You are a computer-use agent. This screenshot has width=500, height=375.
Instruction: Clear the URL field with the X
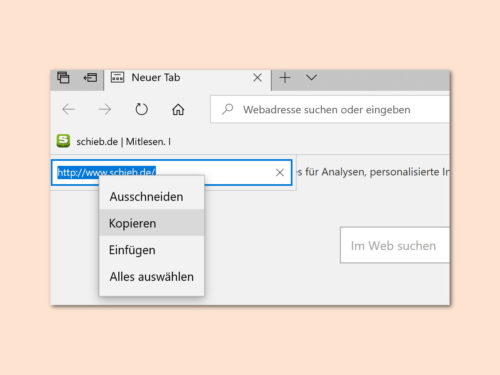(x=280, y=172)
